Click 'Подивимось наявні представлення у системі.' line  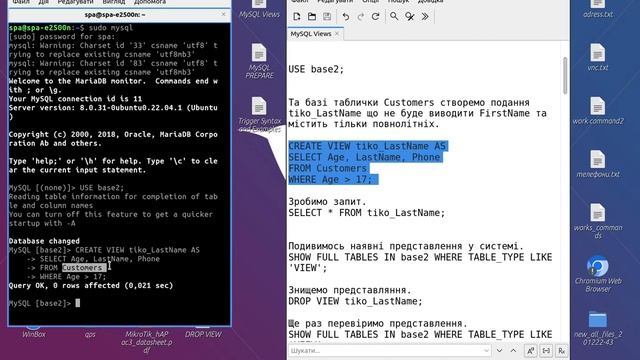click(x=406, y=246)
